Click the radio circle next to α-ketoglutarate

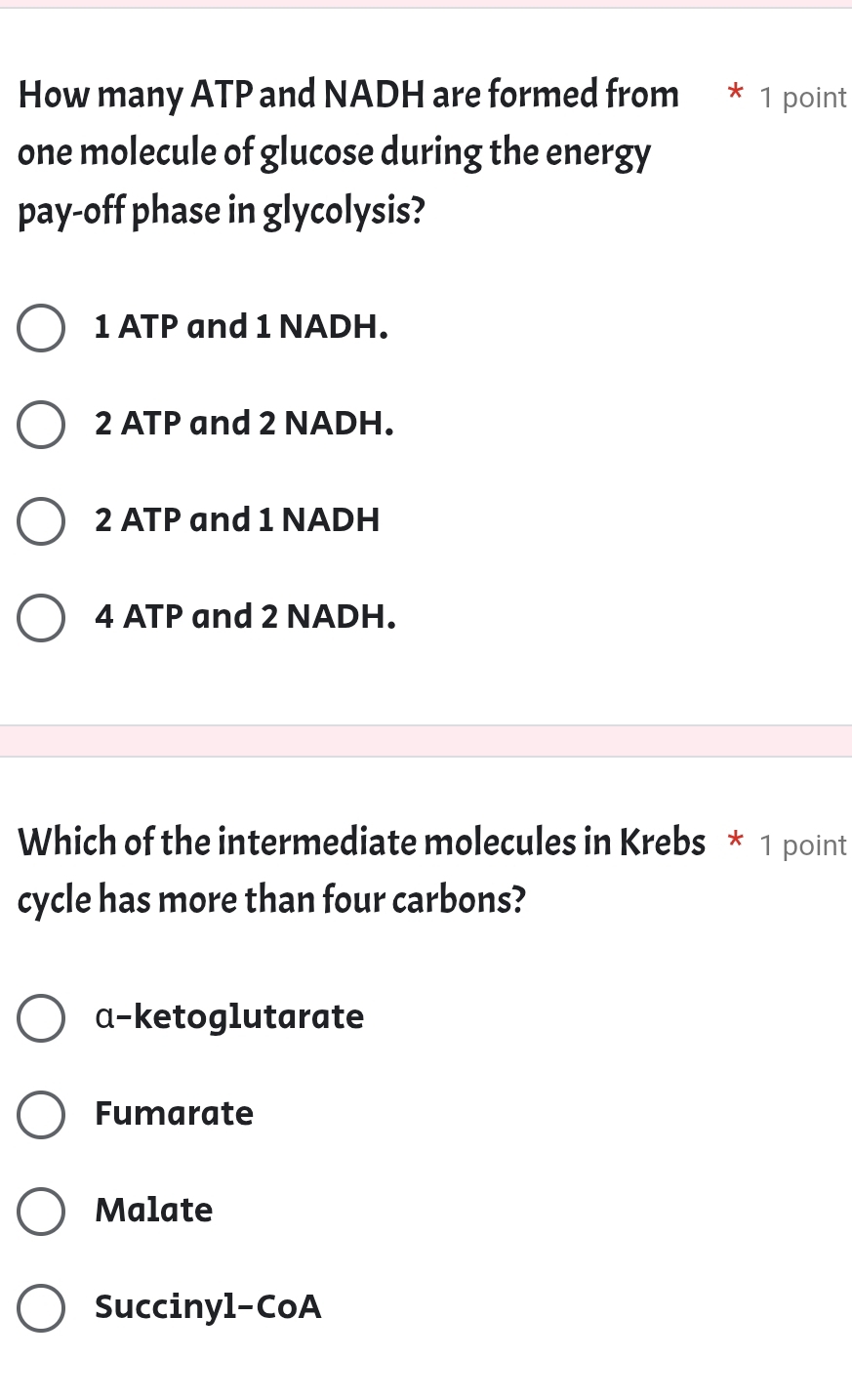click(x=40, y=1018)
